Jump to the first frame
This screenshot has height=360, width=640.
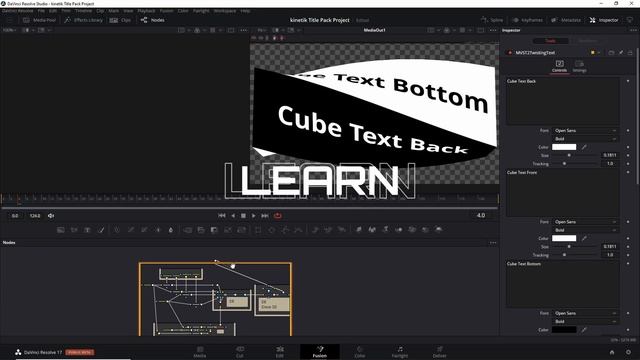pyautogui.click(x=222, y=216)
